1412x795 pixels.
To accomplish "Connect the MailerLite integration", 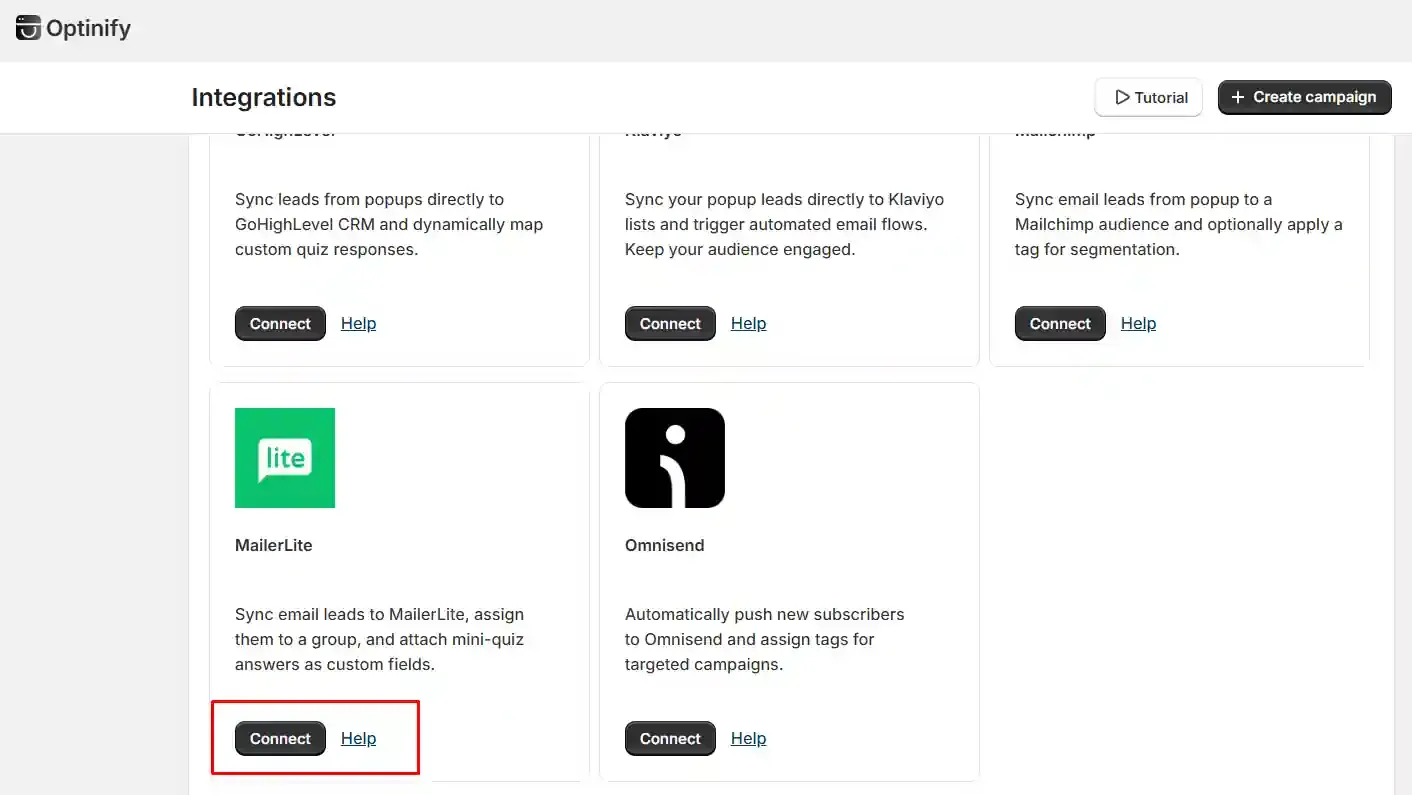I will (280, 739).
